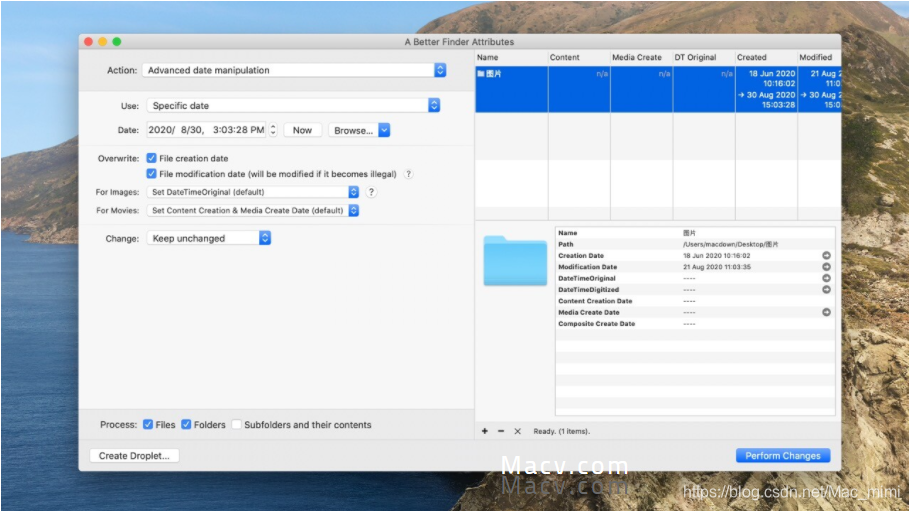
Task: Click arrow icon beside Media Create Date
Action: [826, 312]
